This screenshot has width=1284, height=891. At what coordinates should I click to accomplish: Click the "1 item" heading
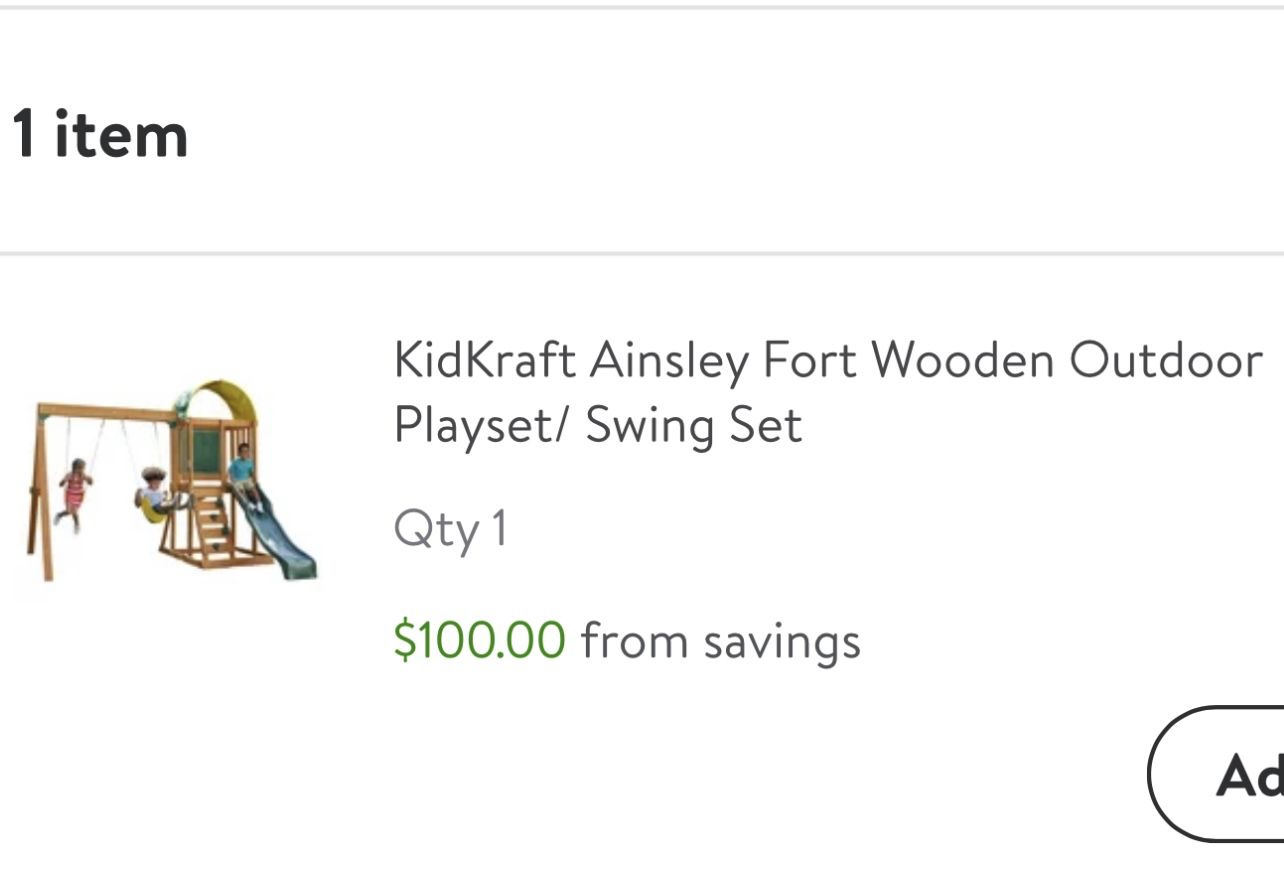point(100,135)
